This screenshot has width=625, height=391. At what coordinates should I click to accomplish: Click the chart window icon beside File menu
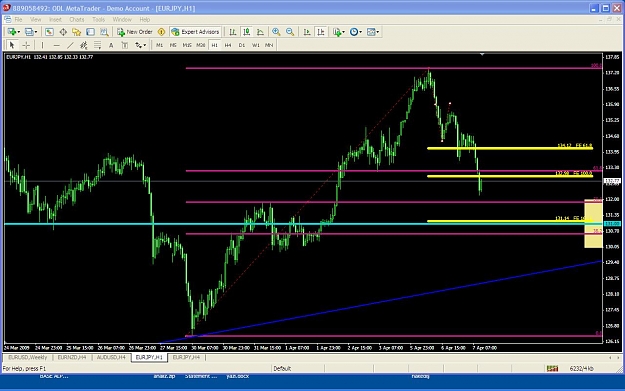click(x=8, y=19)
